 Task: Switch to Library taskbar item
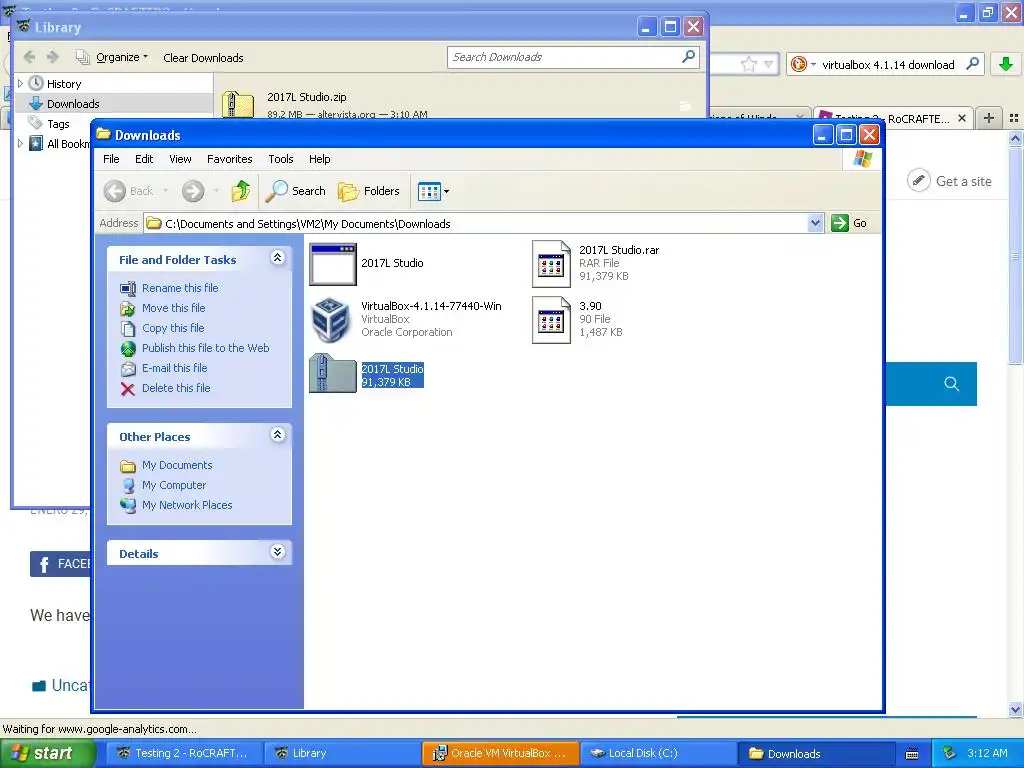coord(342,753)
